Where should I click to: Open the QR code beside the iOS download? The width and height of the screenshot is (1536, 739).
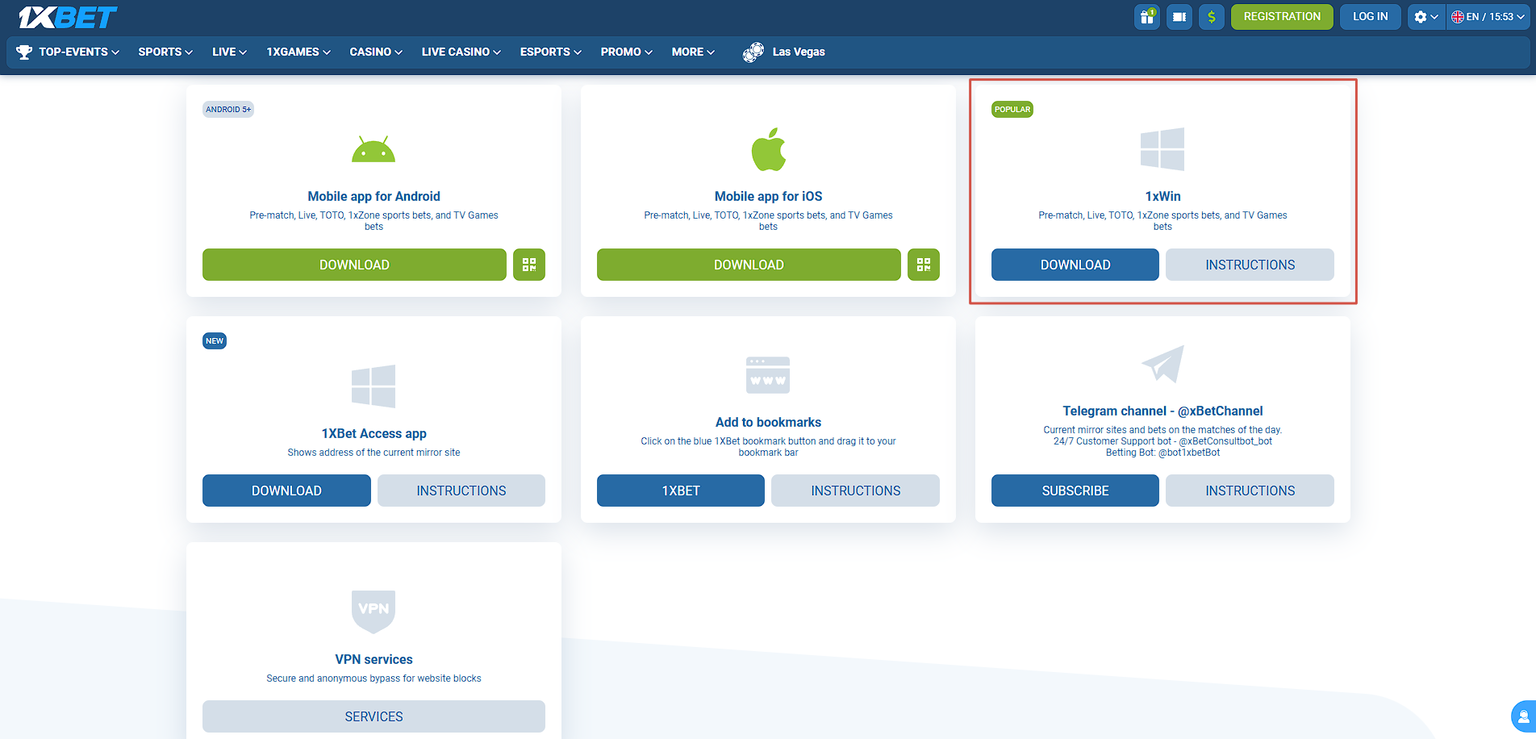coord(923,264)
